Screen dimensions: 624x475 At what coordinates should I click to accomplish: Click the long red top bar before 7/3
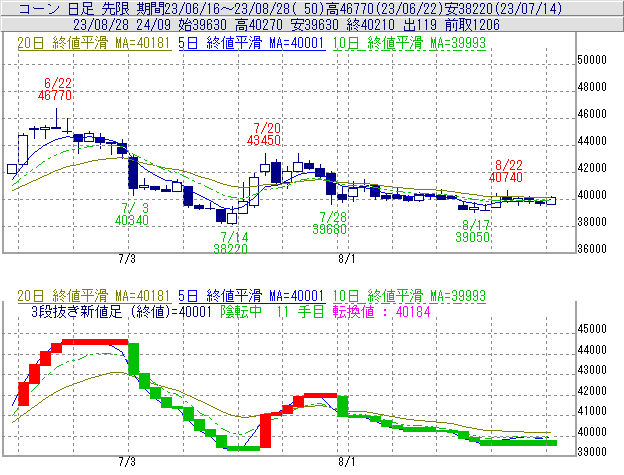point(95,342)
